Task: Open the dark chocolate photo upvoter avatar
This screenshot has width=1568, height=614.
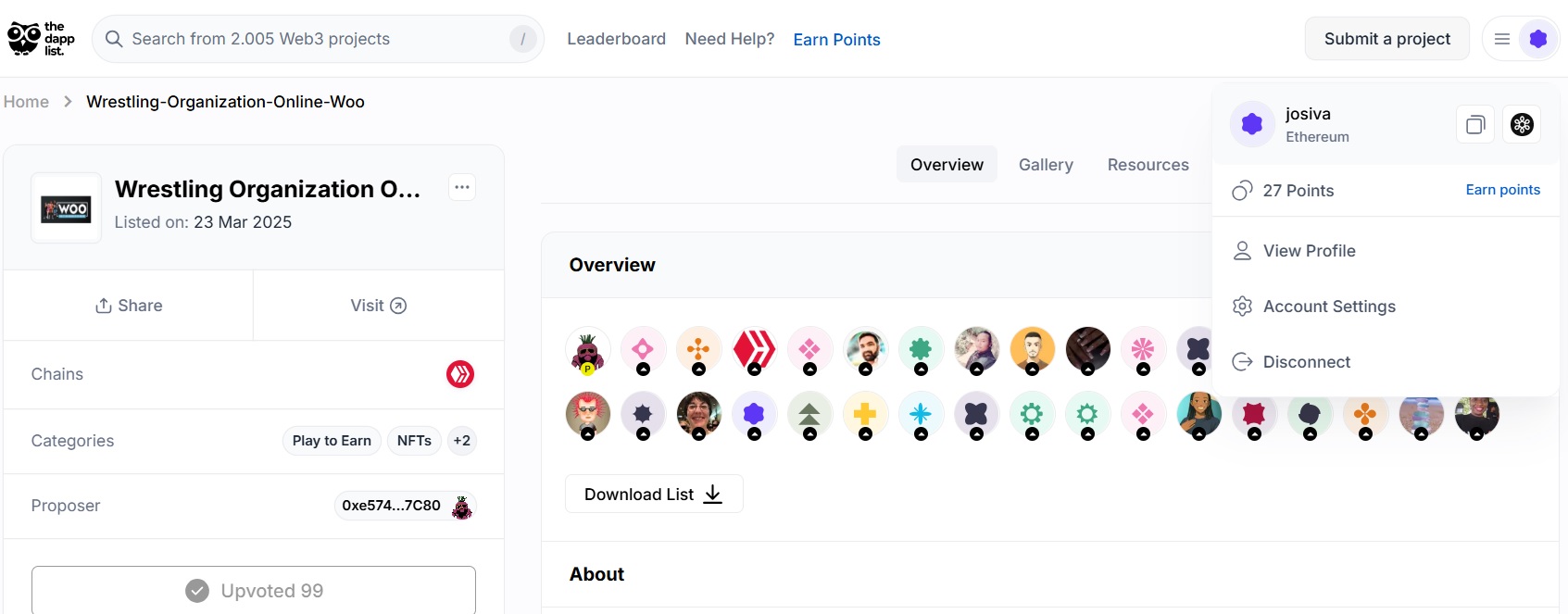Action: coord(1087,351)
